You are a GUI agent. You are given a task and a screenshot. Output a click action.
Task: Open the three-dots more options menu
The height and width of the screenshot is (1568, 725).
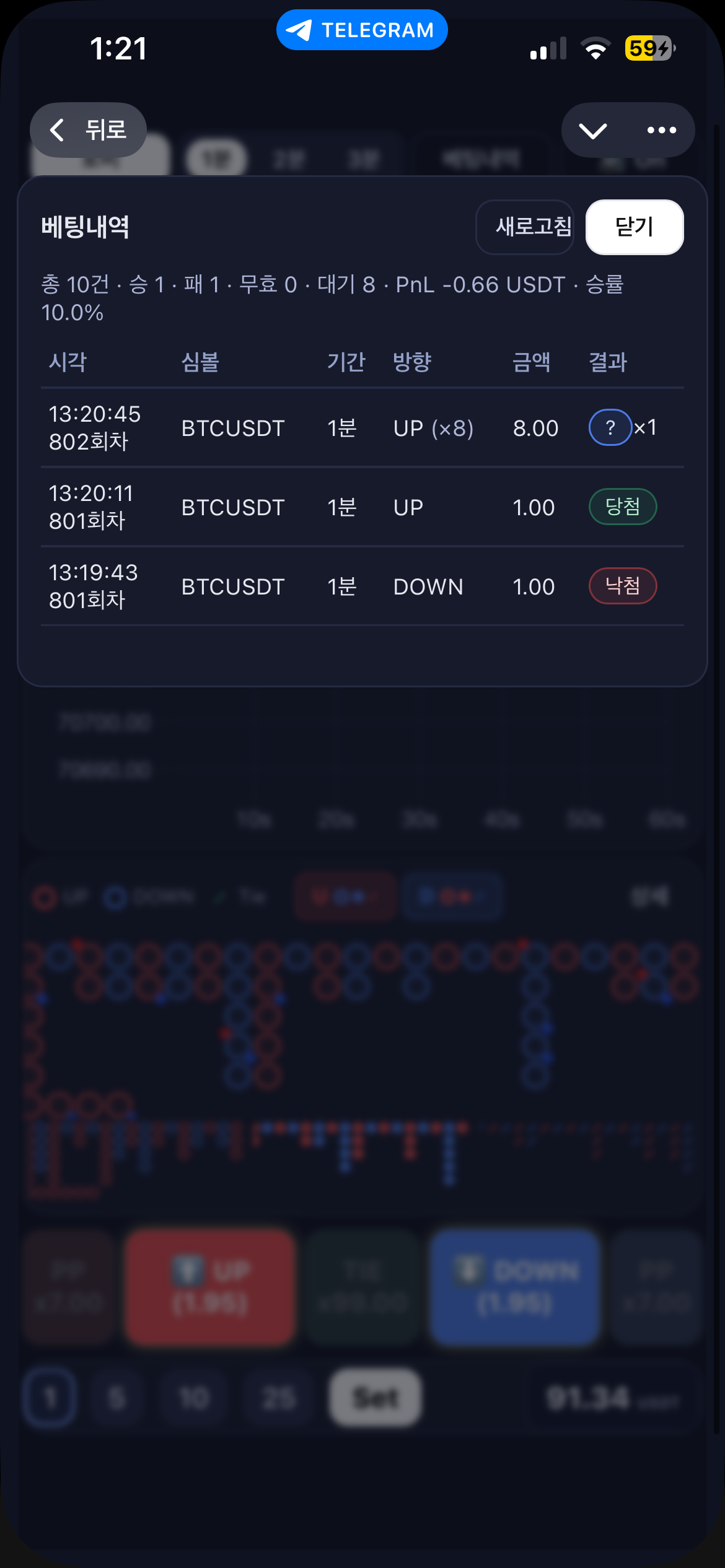click(x=661, y=130)
